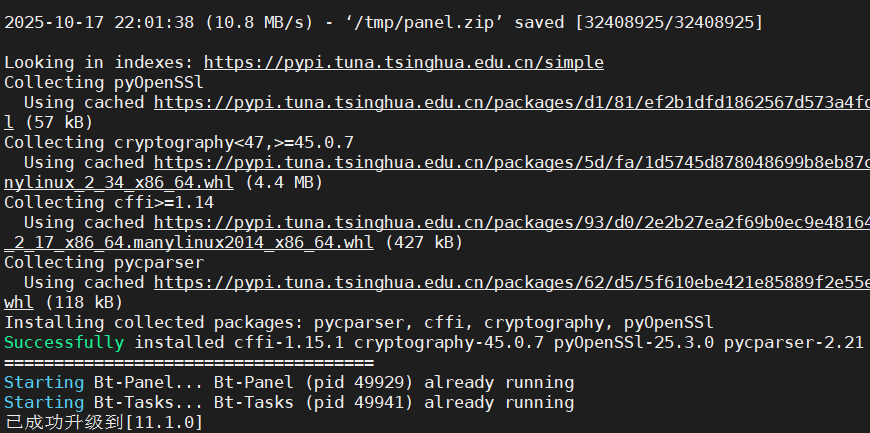Click the 'Collecting pycparser' line
870x433 pixels.
(104, 262)
